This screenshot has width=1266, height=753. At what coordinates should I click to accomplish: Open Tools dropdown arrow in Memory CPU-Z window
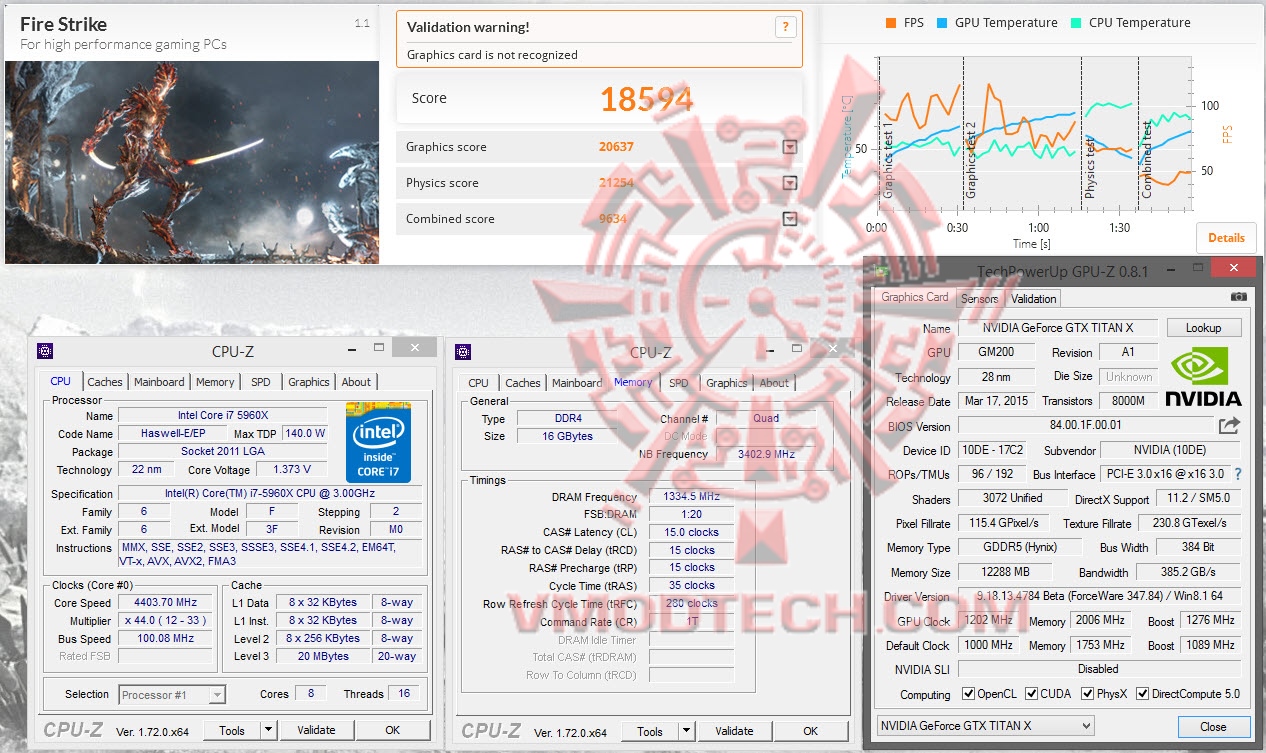point(686,731)
